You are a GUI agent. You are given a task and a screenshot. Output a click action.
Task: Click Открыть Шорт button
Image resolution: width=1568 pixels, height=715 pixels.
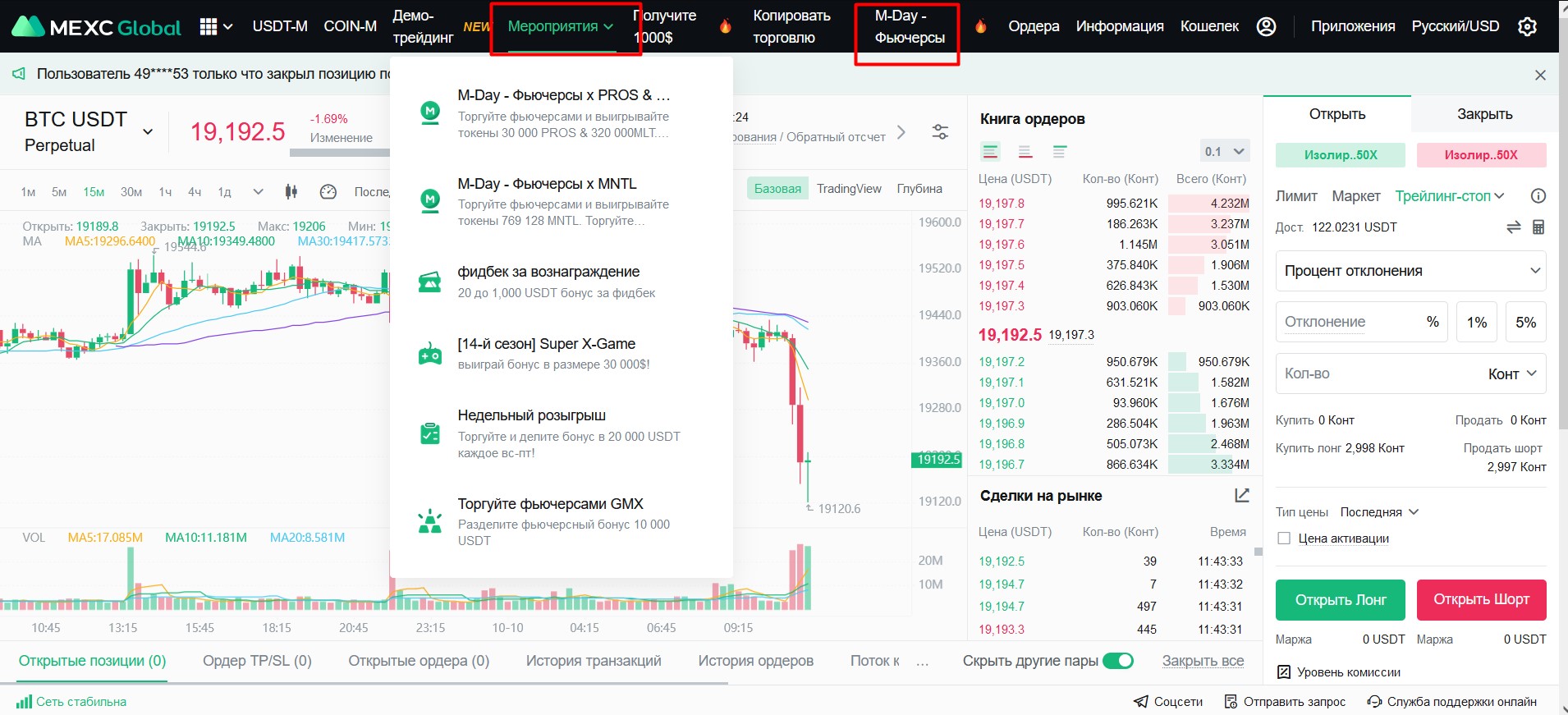(x=1481, y=600)
